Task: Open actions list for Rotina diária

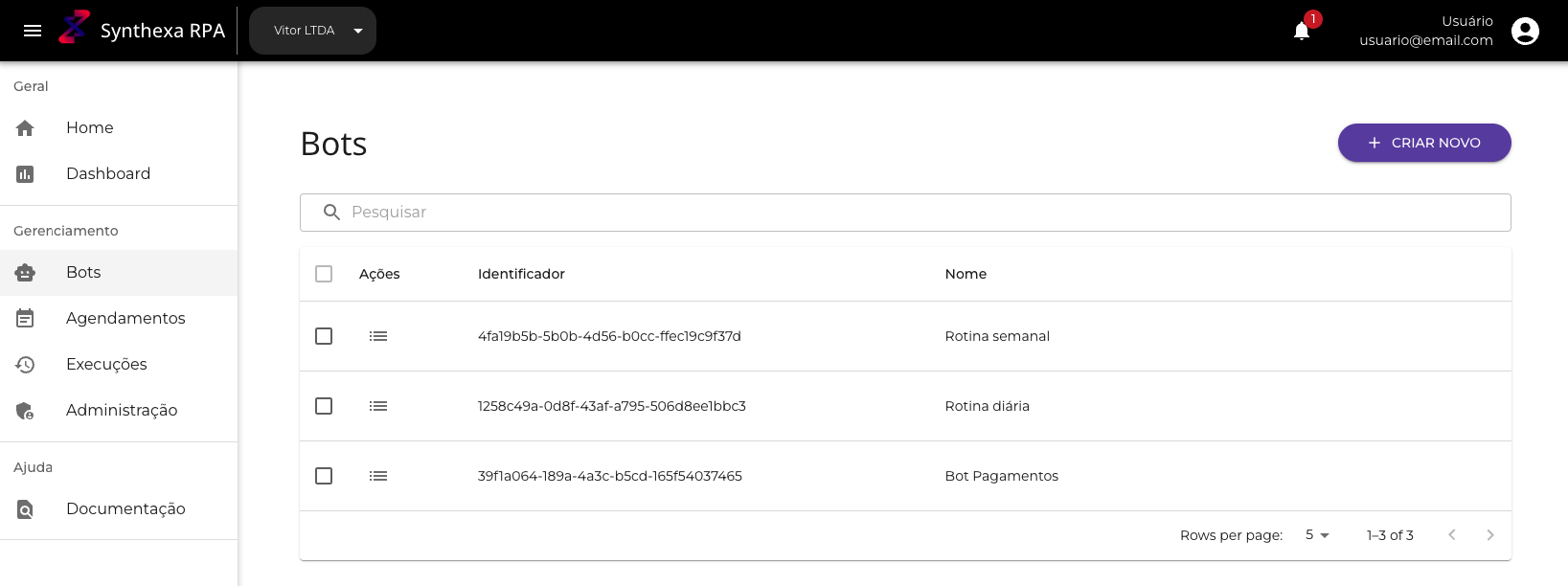Action: click(x=378, y=406)
